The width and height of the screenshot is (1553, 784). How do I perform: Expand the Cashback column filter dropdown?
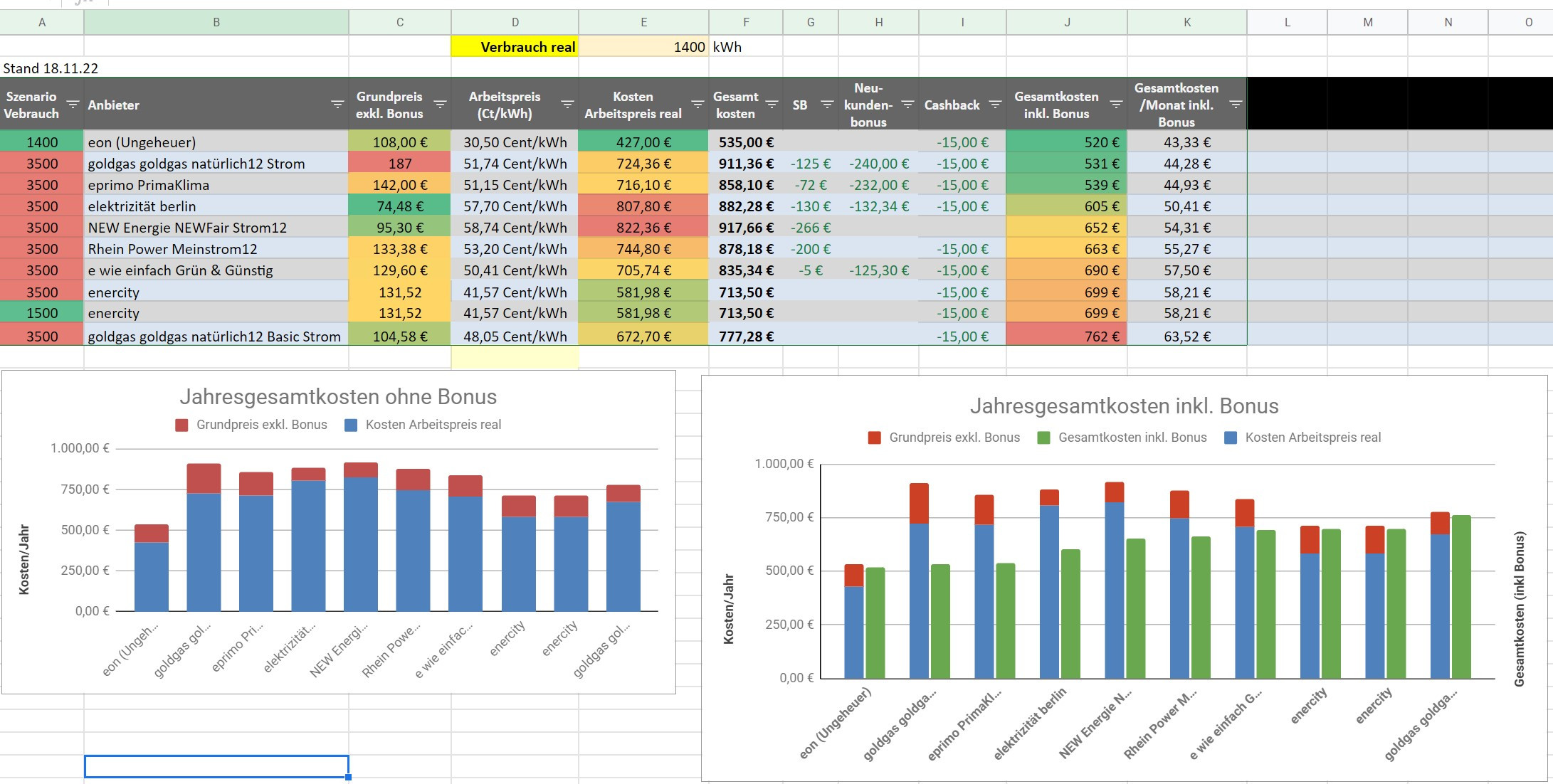click(995, 105)
